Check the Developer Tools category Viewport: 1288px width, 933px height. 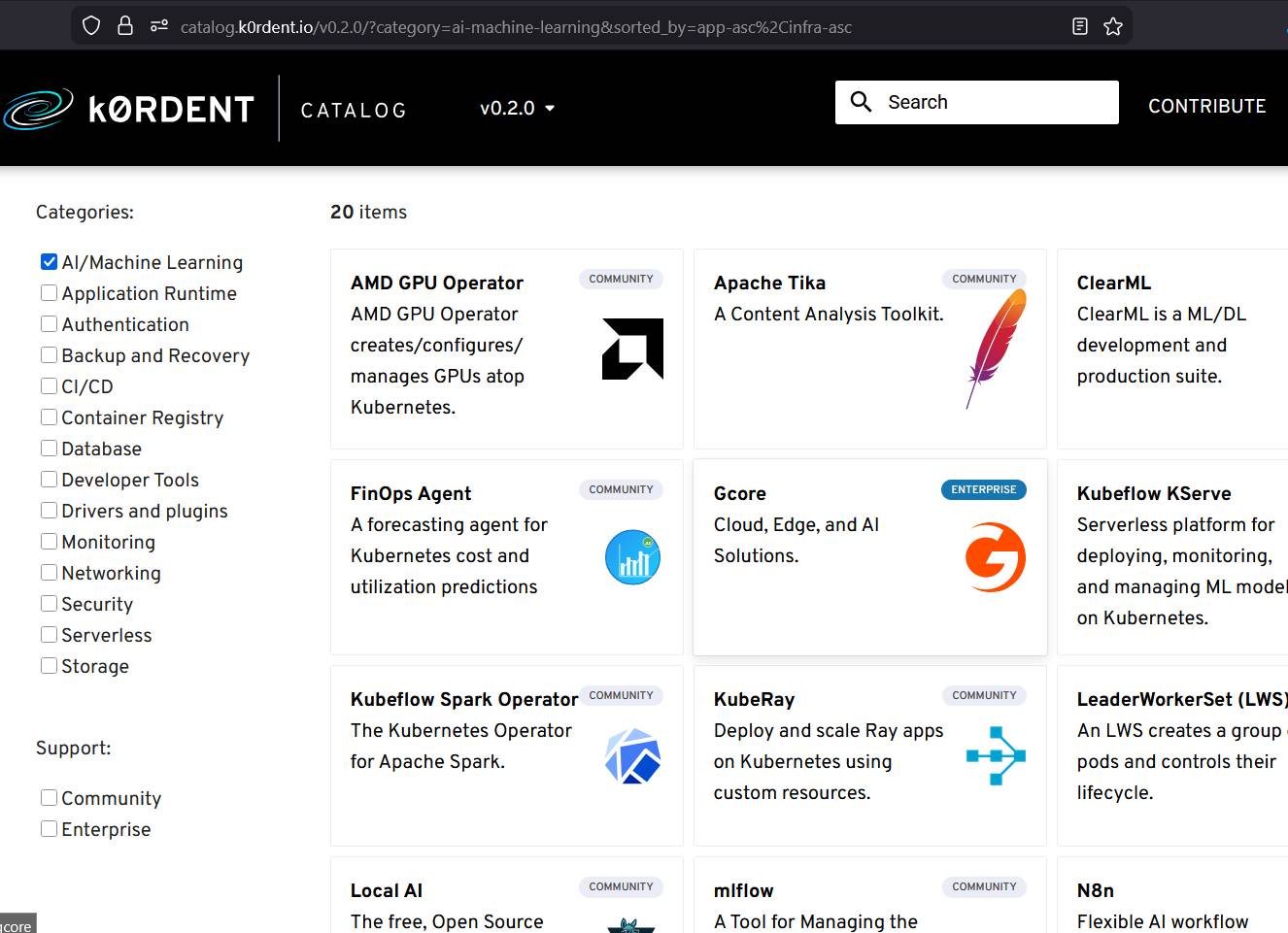(x=49, y=479)
